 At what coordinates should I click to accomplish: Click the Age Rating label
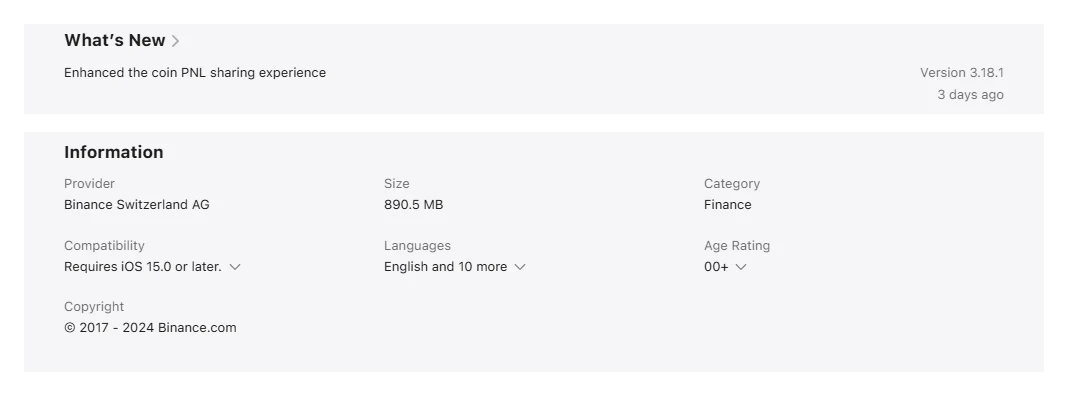[x=737, y=245]
